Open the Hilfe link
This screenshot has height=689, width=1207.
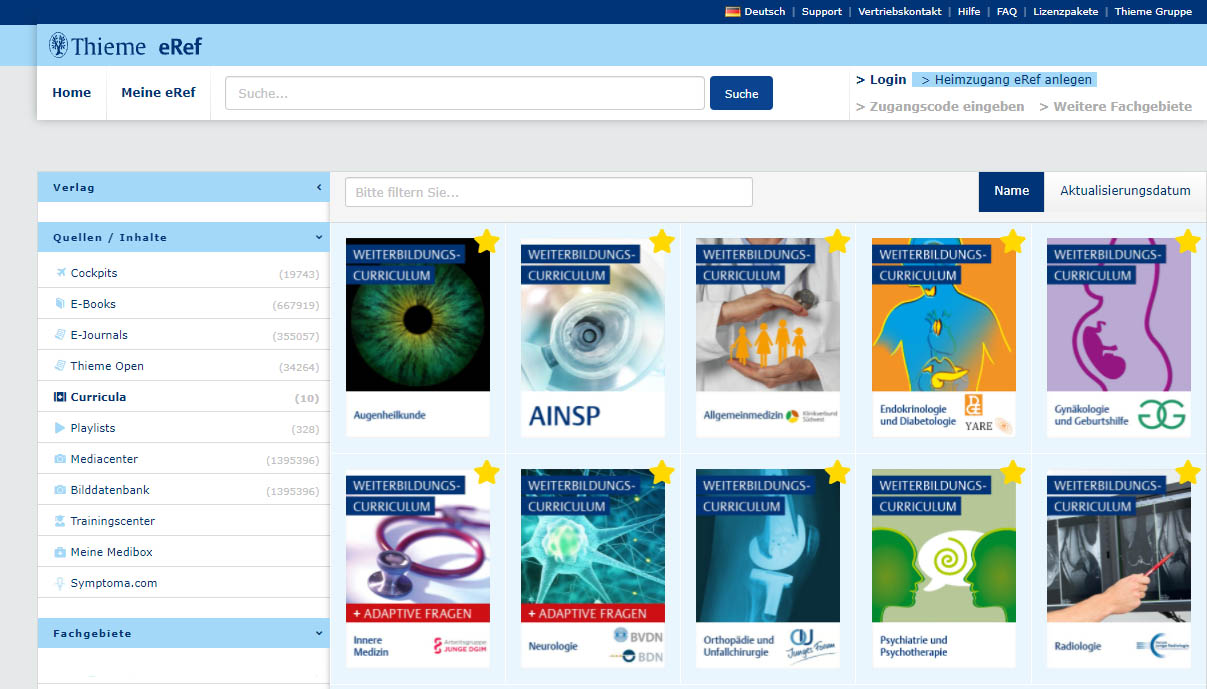pyautogui.click(x=969, y=12)
